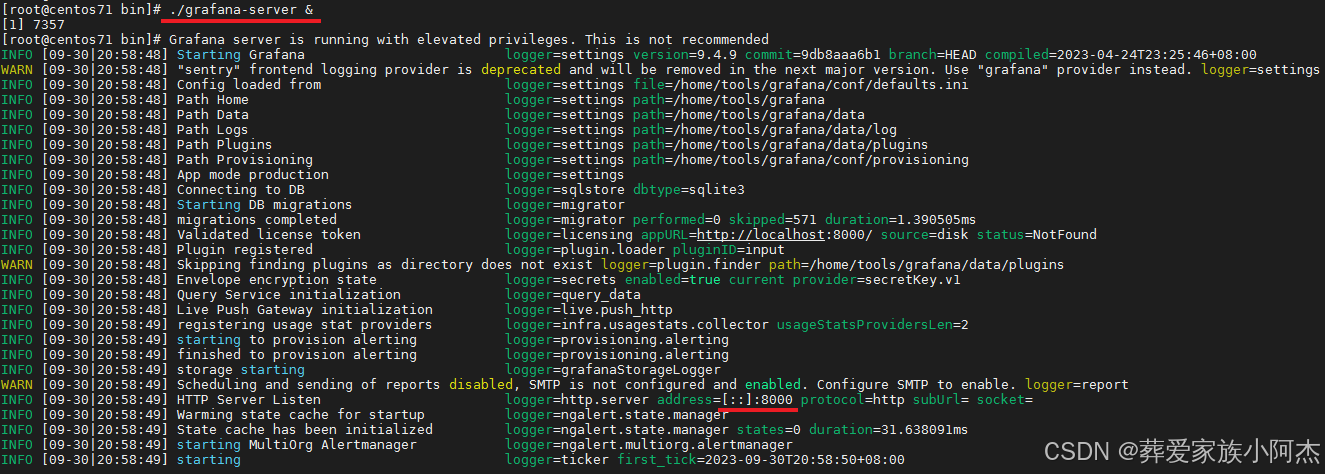The width and height of the screenshot is (1325, 474).
Task: Click path=/home/tools/grafana/conf/provisioning value
Action: click(801, 159)
